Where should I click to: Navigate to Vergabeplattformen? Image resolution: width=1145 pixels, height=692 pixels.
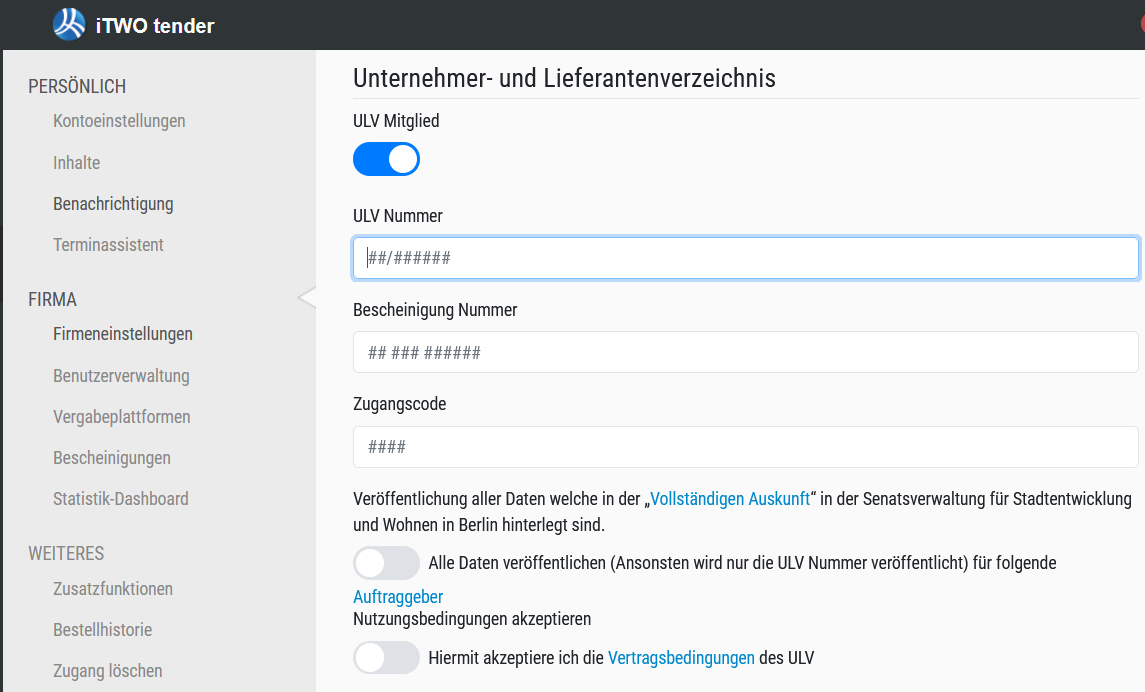pyautogui.click(x=122, y=417)
